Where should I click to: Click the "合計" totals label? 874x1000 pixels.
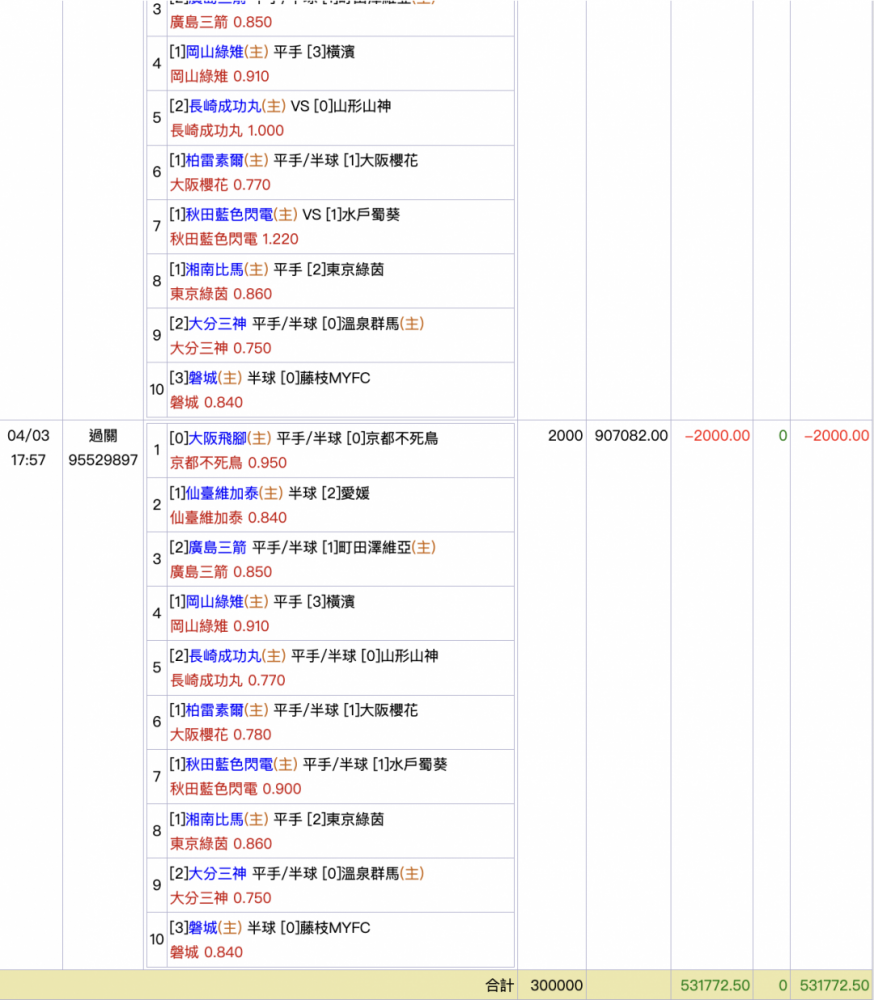pos(500,986)
